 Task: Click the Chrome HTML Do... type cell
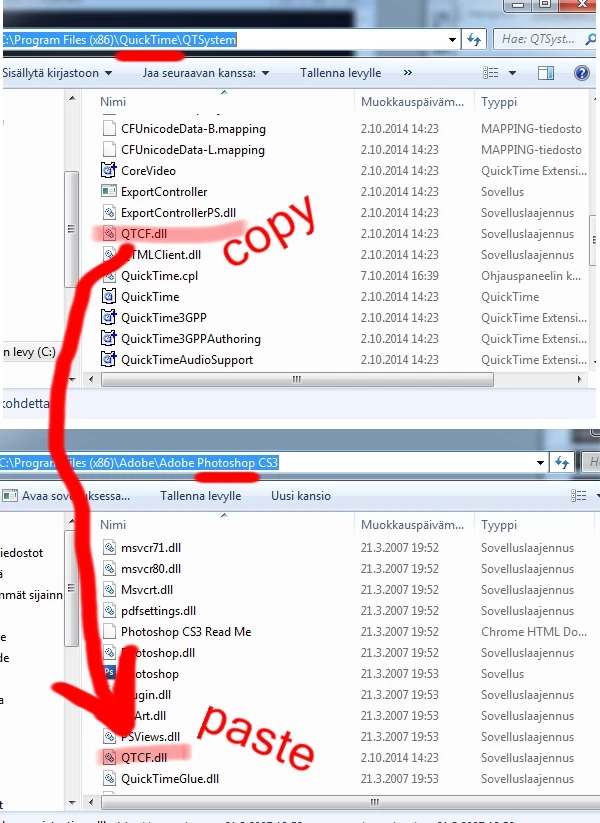534,632
